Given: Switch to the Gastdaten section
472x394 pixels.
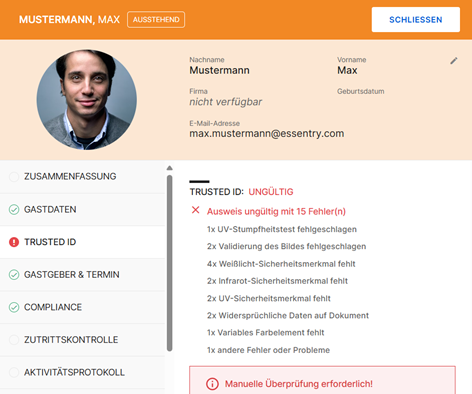Looking at the screenshot, I should tap(82, 209).
